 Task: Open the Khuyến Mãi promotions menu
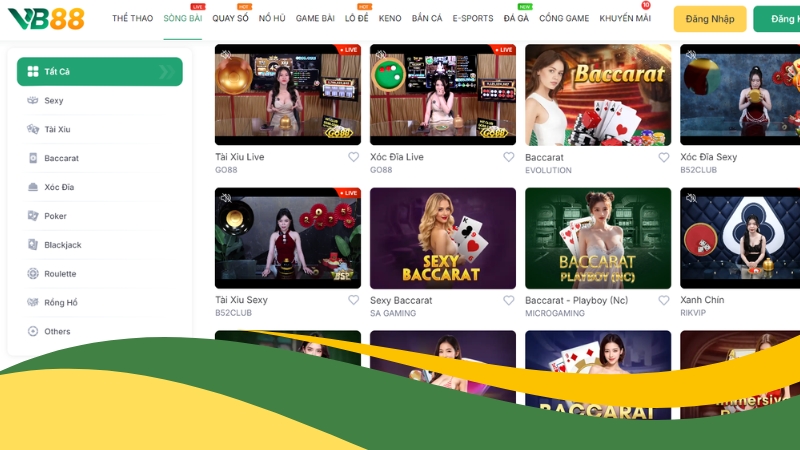pyautogui.click(x=625, y=18)
